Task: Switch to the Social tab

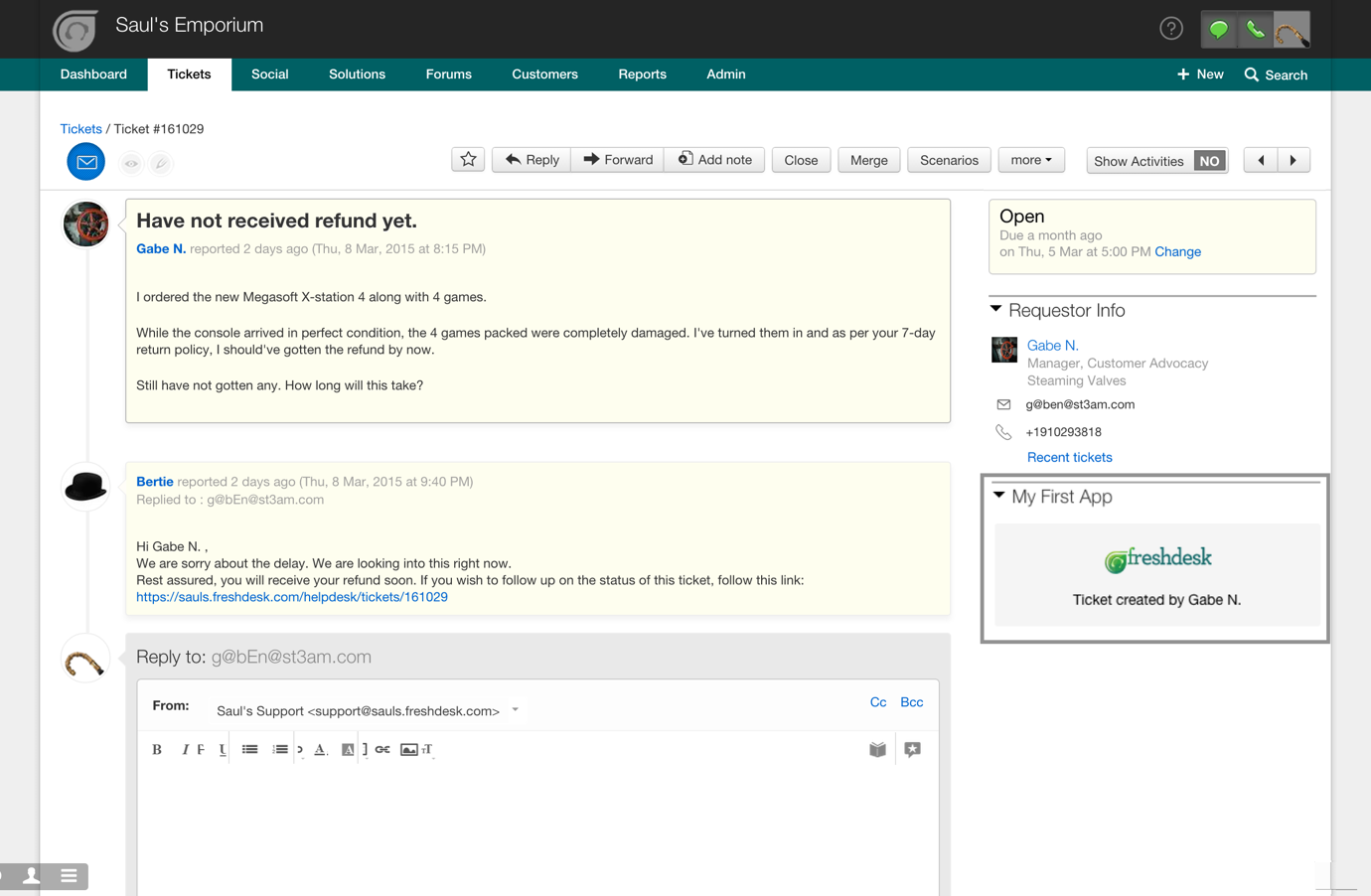Action: click(x=269, y=75)
